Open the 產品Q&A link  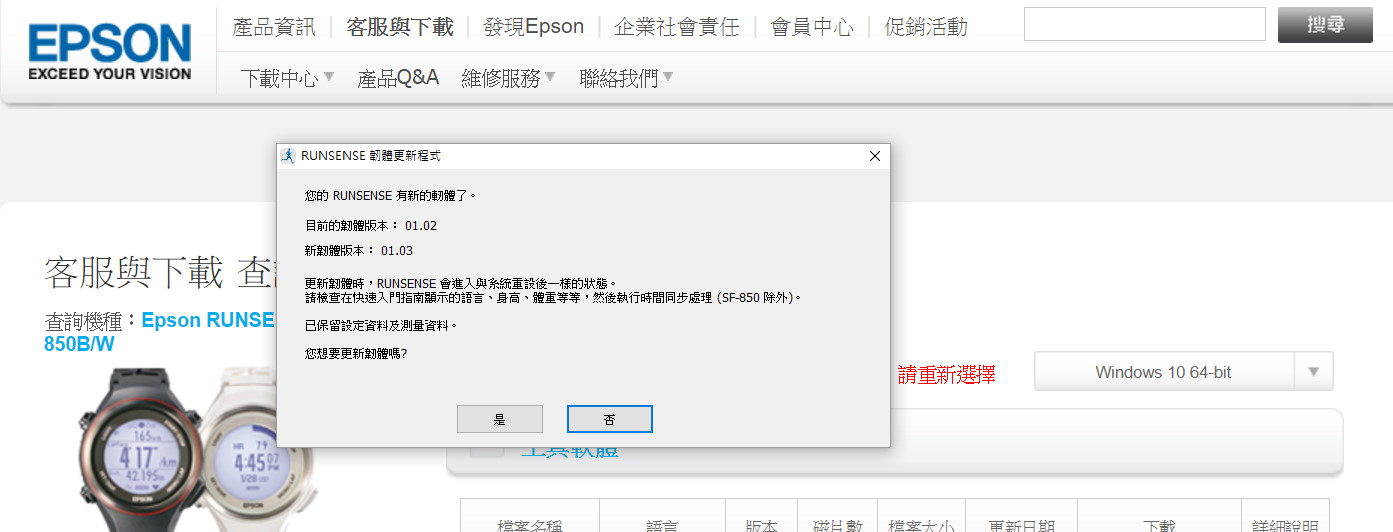pos(398,78)
